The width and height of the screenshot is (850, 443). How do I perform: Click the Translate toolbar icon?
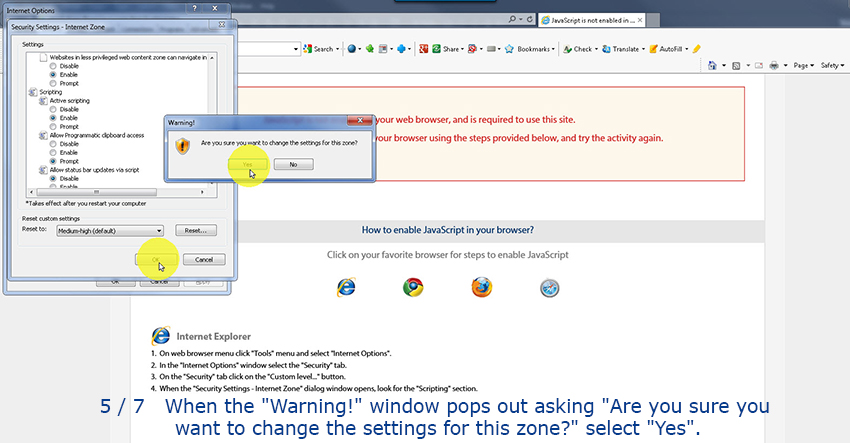click(x=607, y=49)
